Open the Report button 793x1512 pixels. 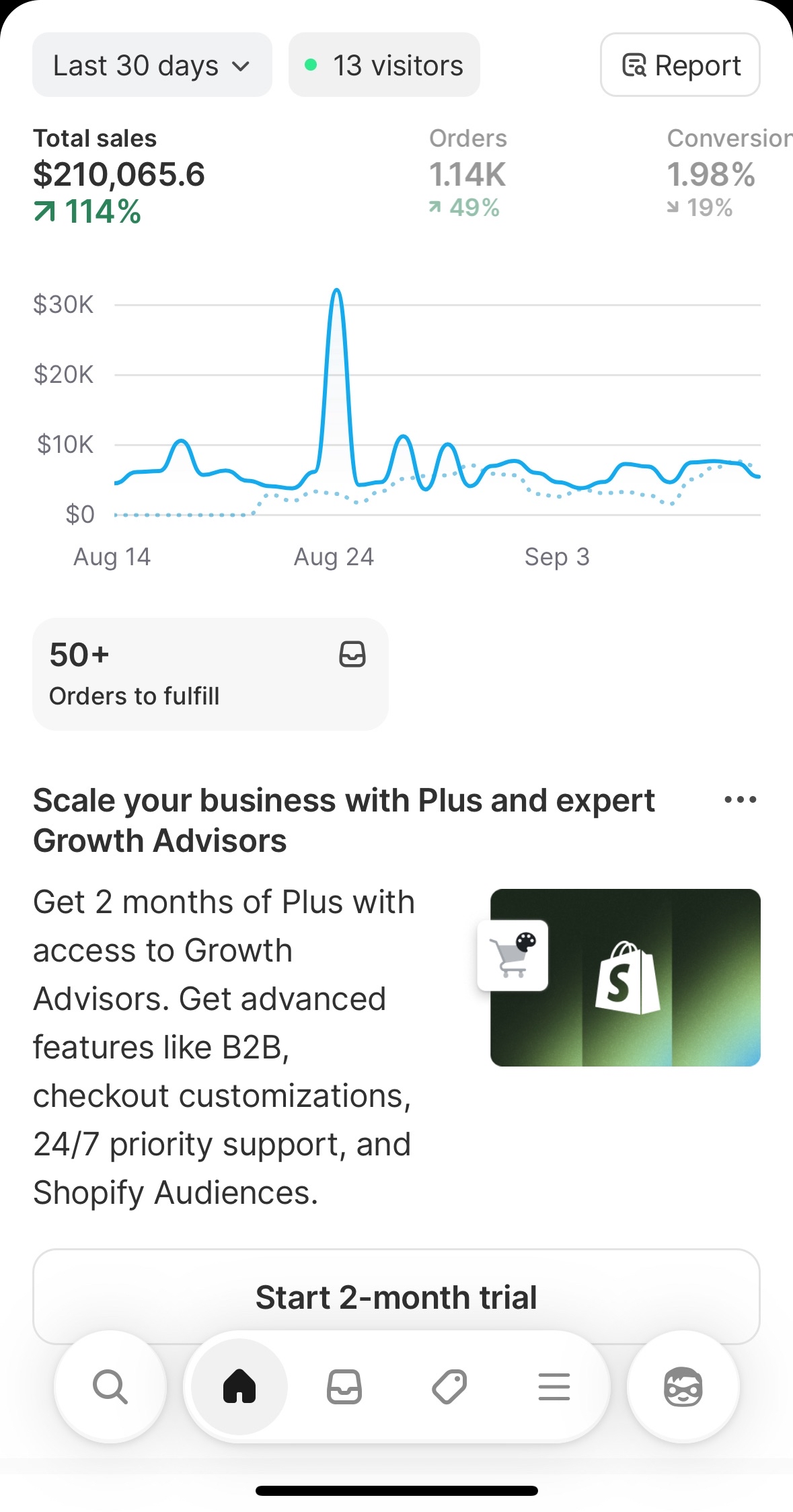coord(680,65)
